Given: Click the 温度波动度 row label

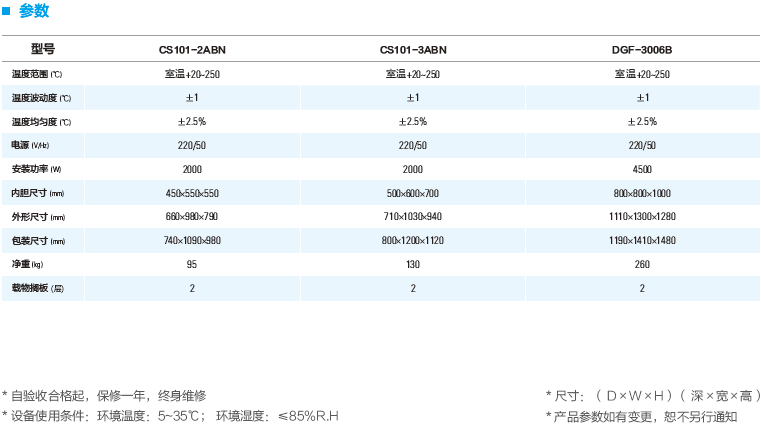Looking at the screenshot, I should coord(41,98).
